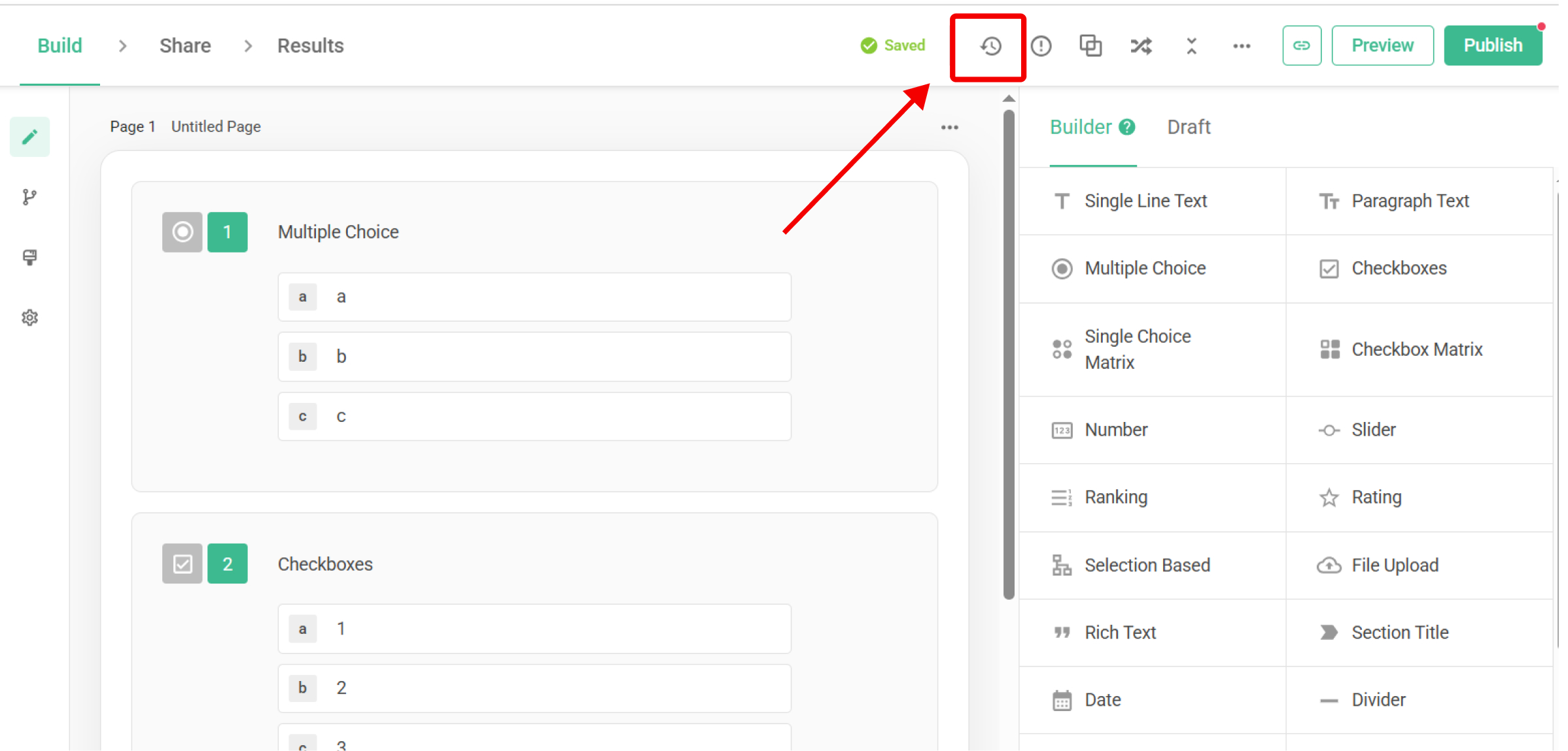
Task: Add a Section Title element
Action: click(x=1419, y=633)
